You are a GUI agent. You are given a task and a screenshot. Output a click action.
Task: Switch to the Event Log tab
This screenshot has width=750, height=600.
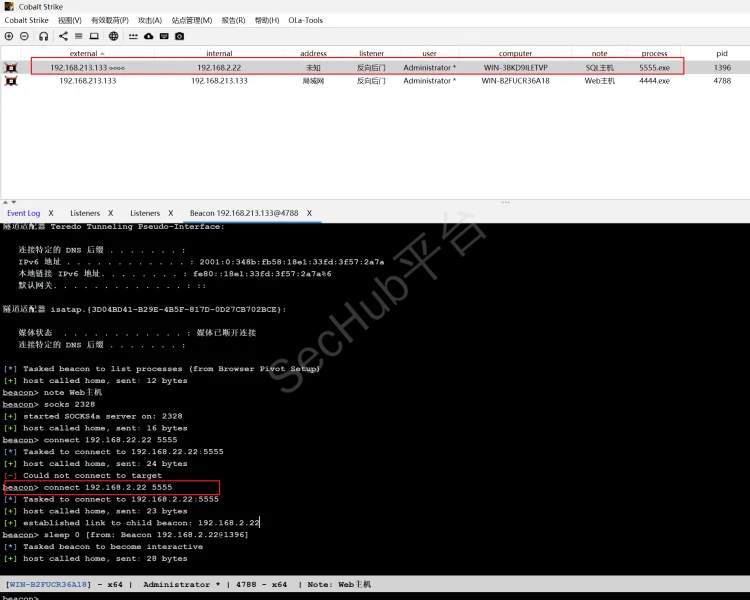[x=23, y=213]
